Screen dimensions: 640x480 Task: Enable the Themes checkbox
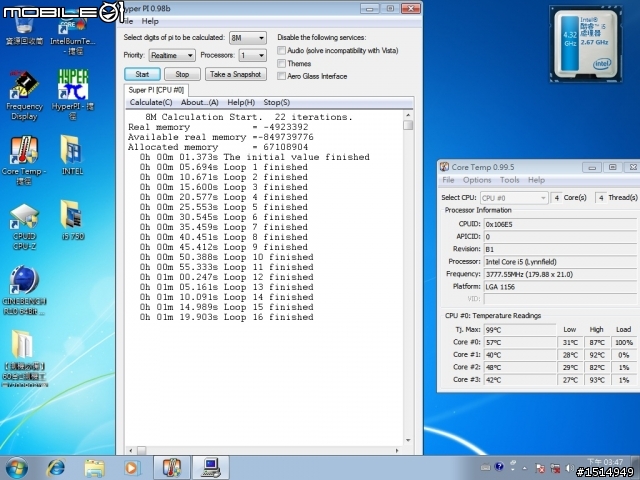click(x=281, y=63)
